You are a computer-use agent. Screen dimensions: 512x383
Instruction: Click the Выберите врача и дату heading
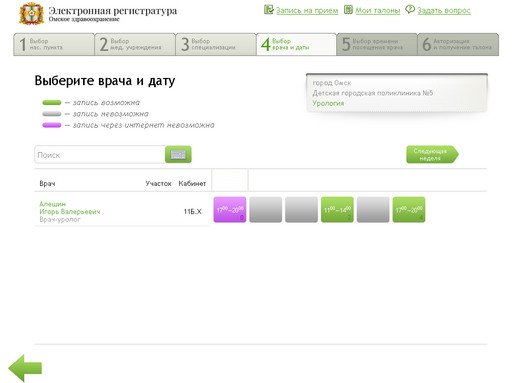tap(105, 81)
